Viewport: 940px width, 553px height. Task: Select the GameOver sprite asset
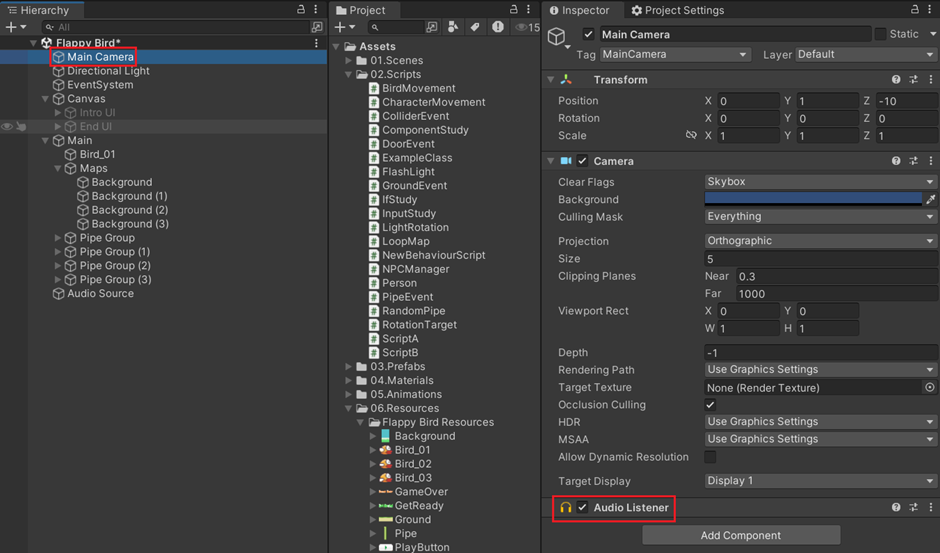(x=414, y=491)
